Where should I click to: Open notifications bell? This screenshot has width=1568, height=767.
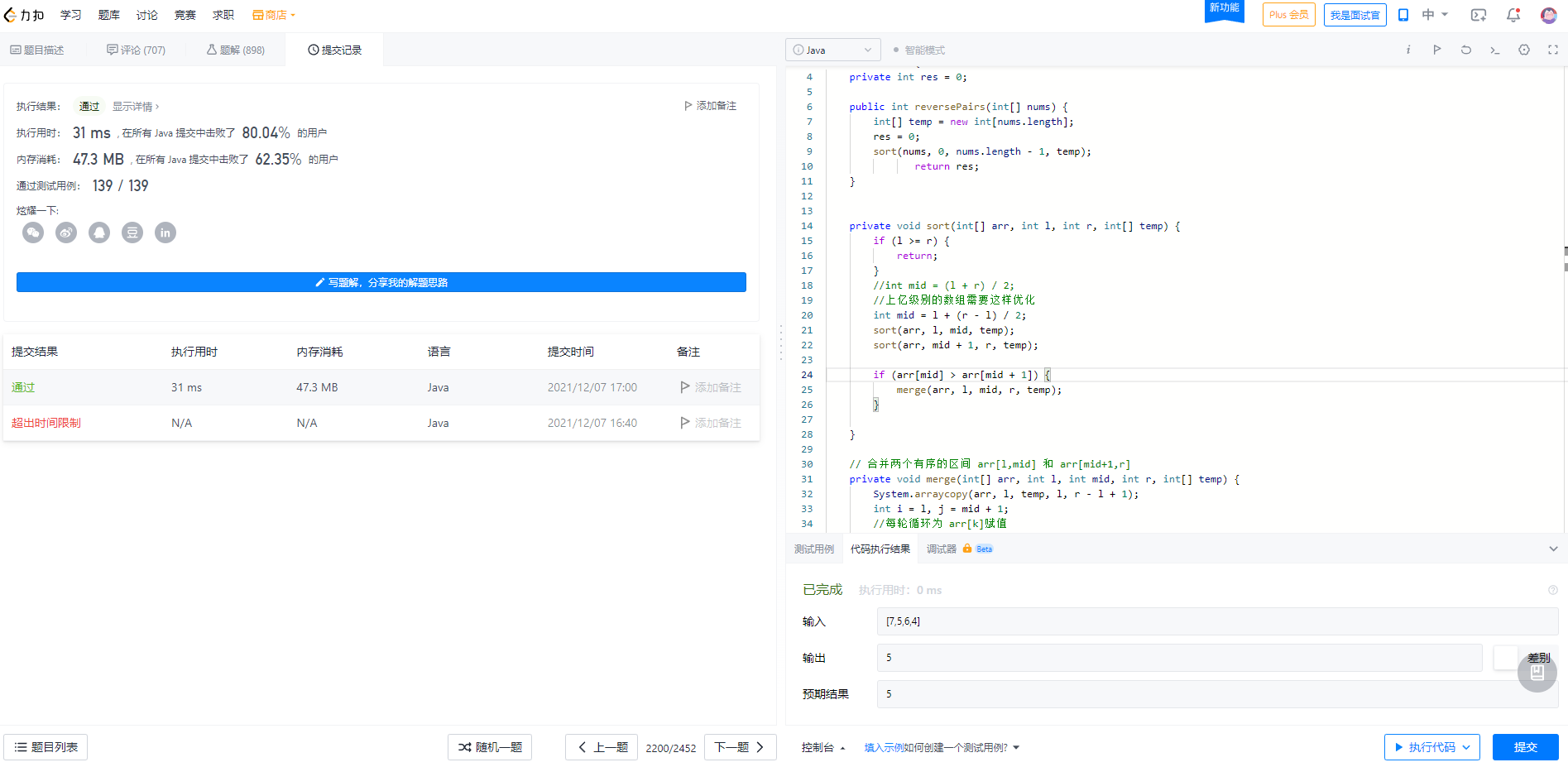click(x=1513, y=15)
